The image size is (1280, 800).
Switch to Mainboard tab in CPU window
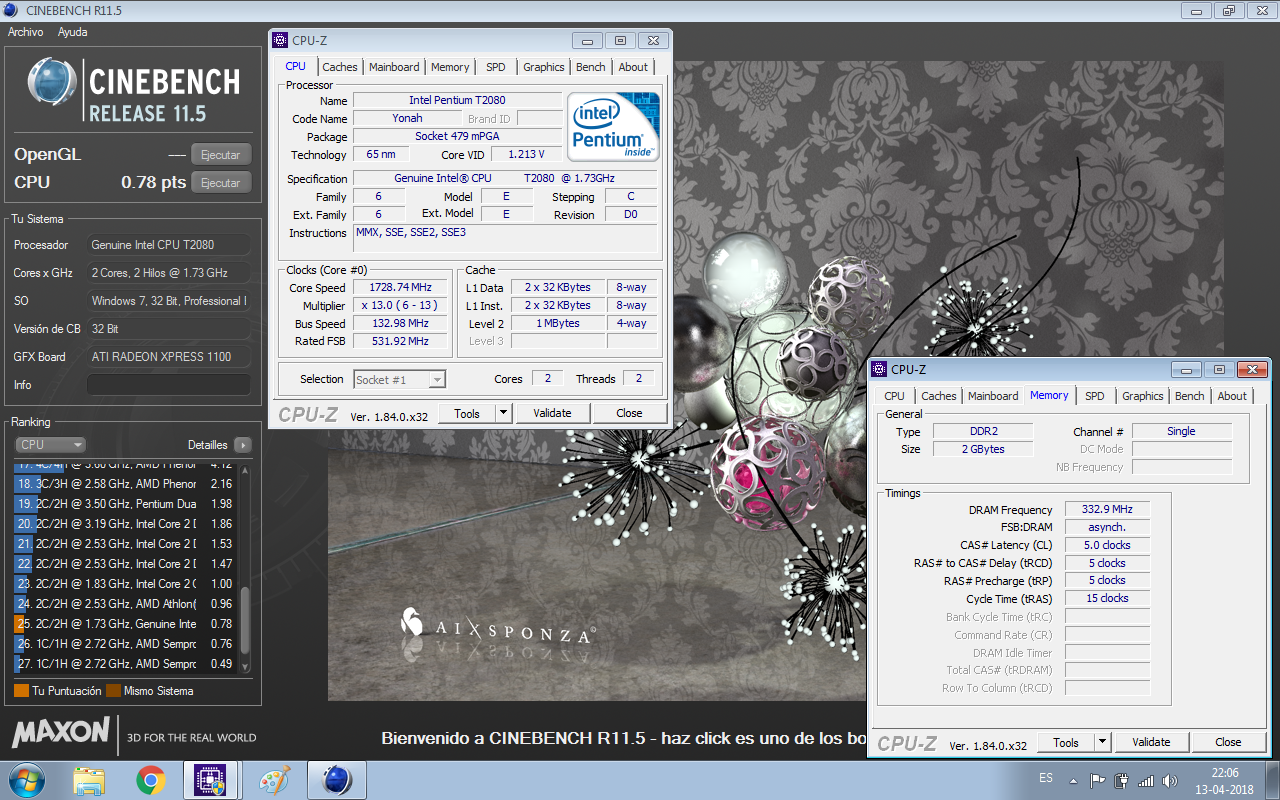(394, 67)
